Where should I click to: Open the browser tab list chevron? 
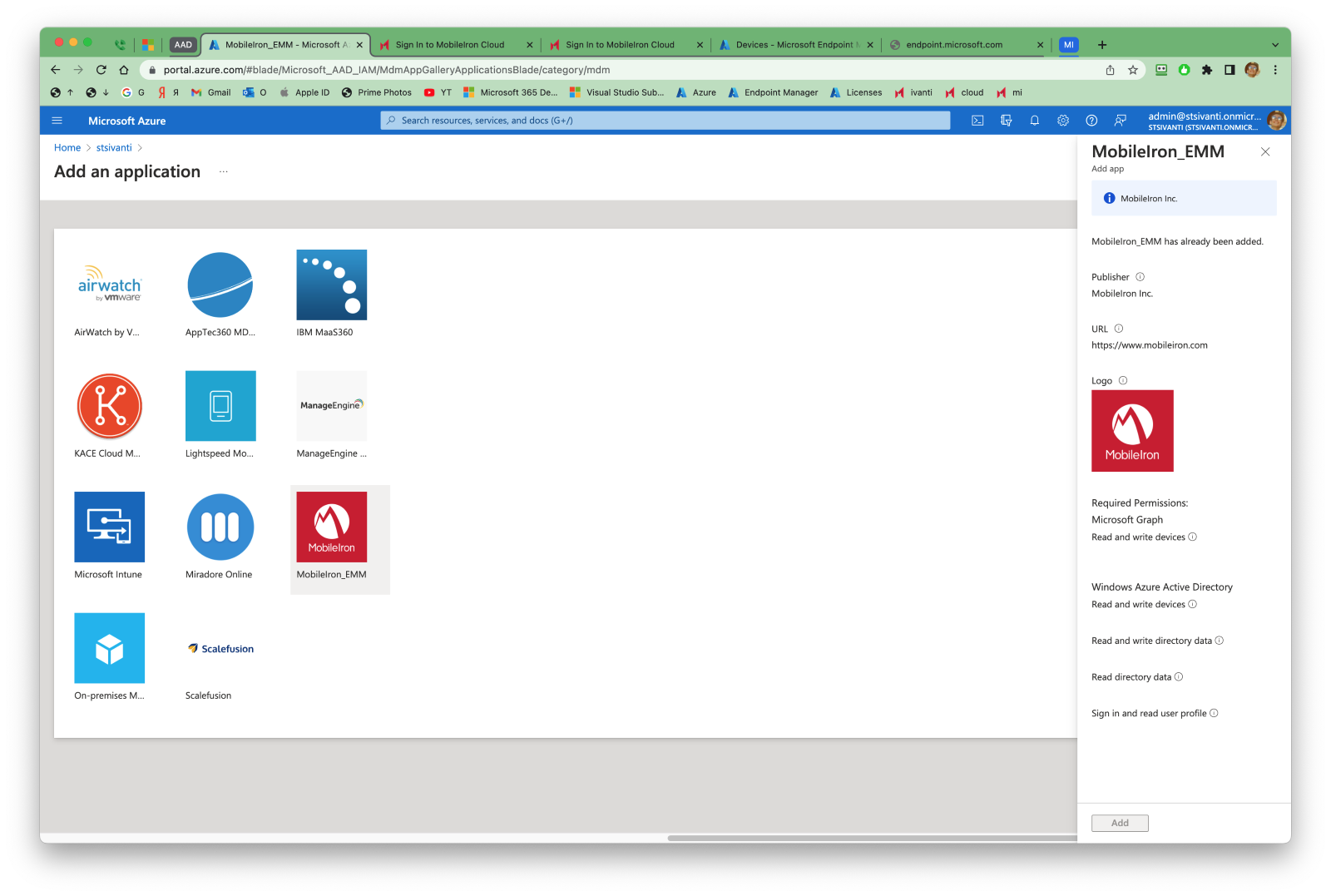point(1274,44)
